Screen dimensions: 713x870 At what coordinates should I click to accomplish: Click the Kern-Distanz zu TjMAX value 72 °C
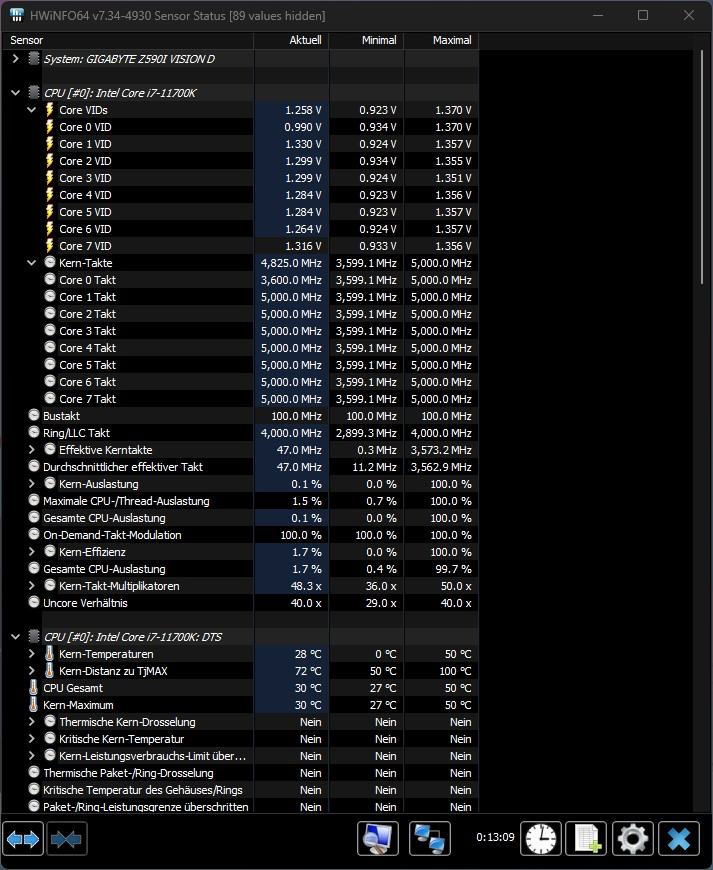(x=308, y=671)
